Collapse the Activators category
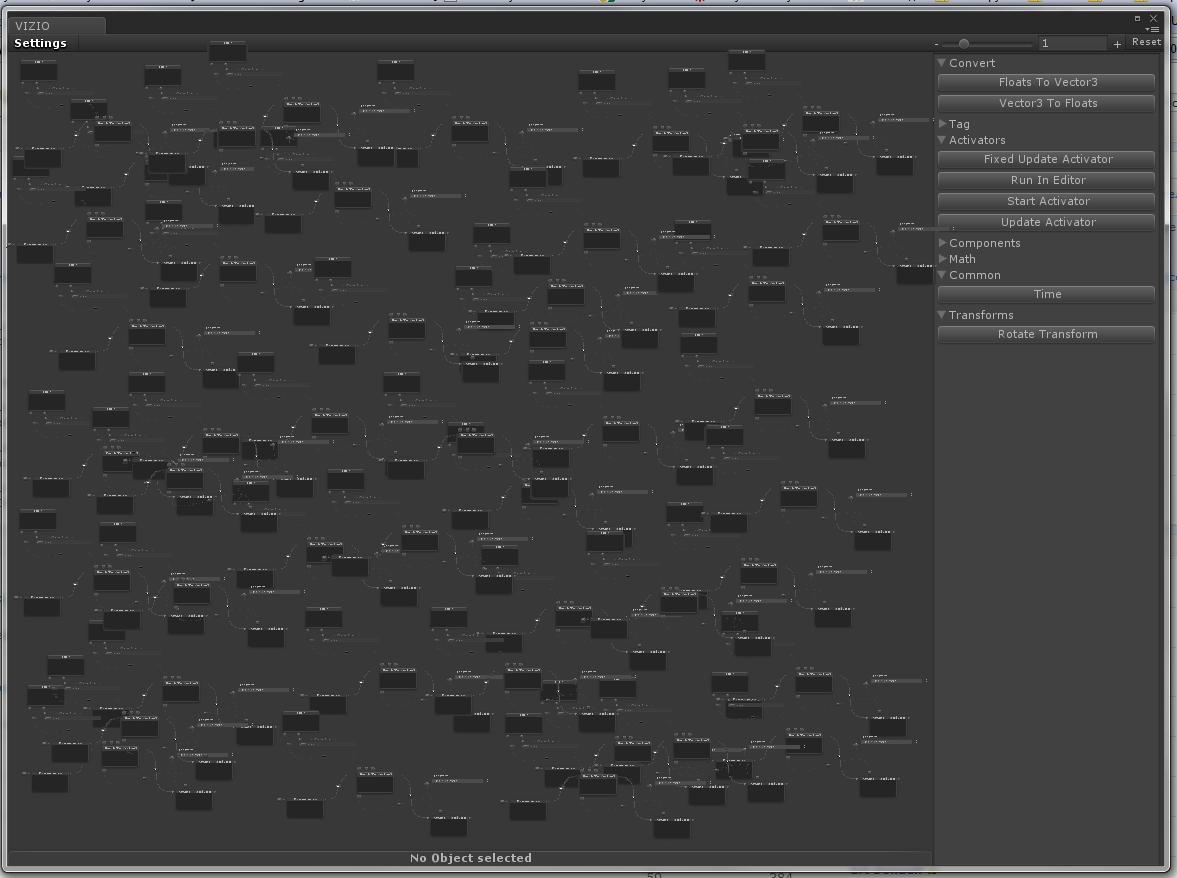This screenshot has width=1177, height=878. pos(942,140)
